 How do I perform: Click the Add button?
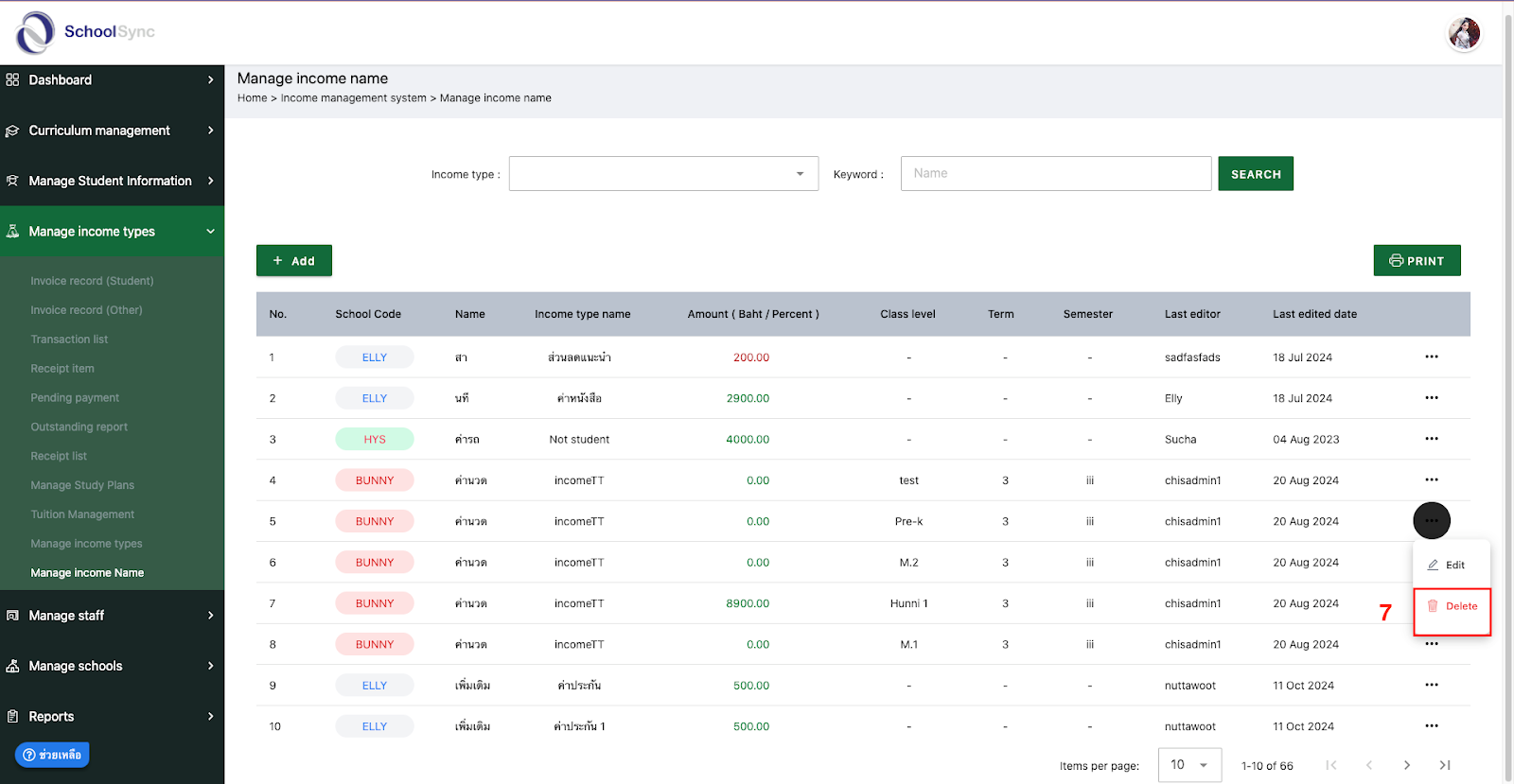click(294, 261)
